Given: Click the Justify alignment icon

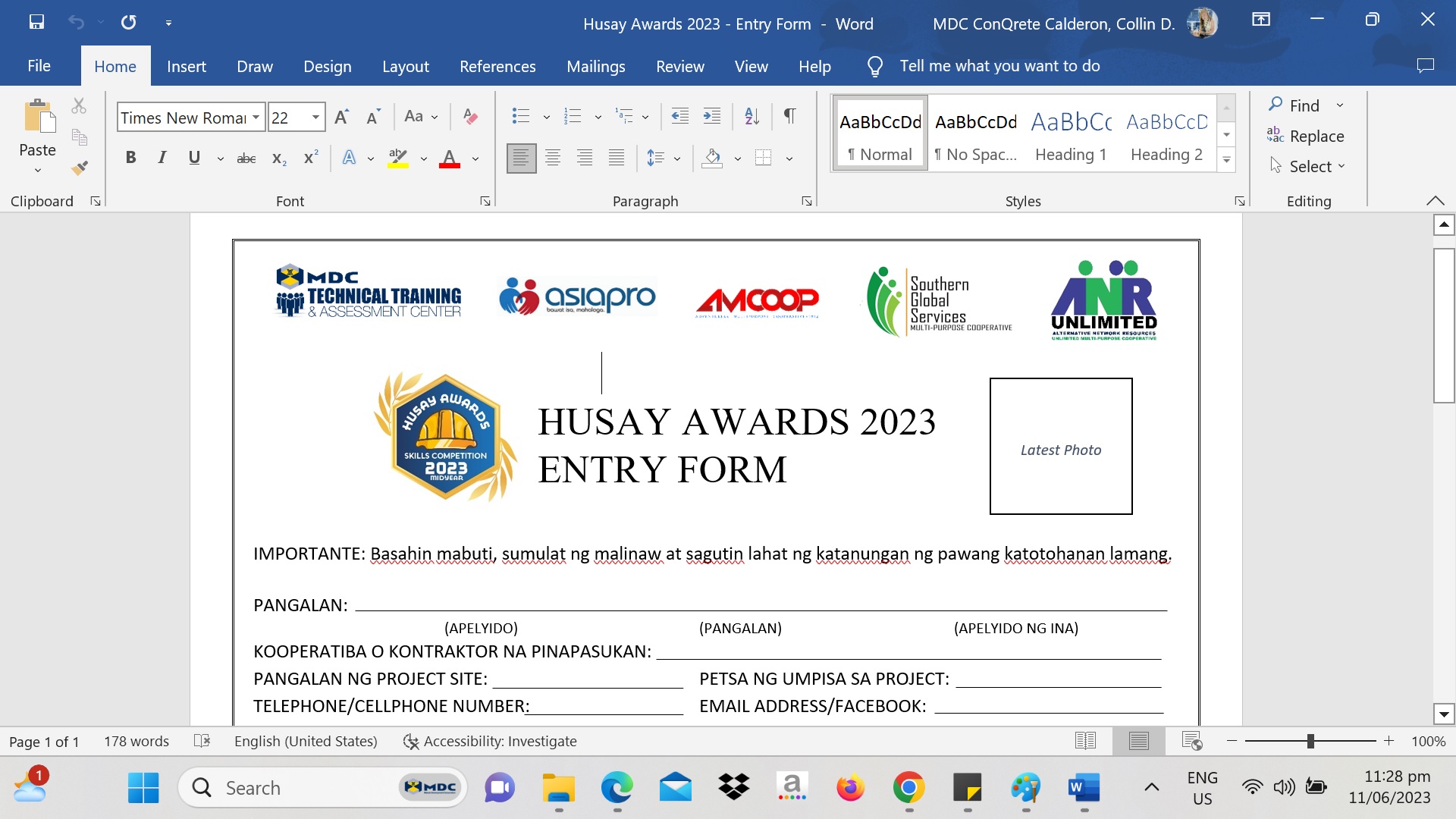Looking at the screenshot, I should [x=617, y=158].
